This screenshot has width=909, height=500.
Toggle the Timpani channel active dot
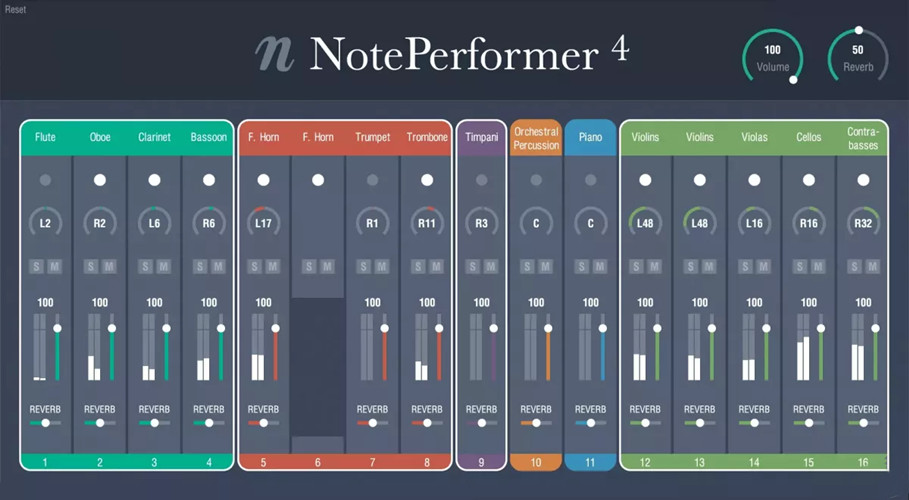click(481, 180)
